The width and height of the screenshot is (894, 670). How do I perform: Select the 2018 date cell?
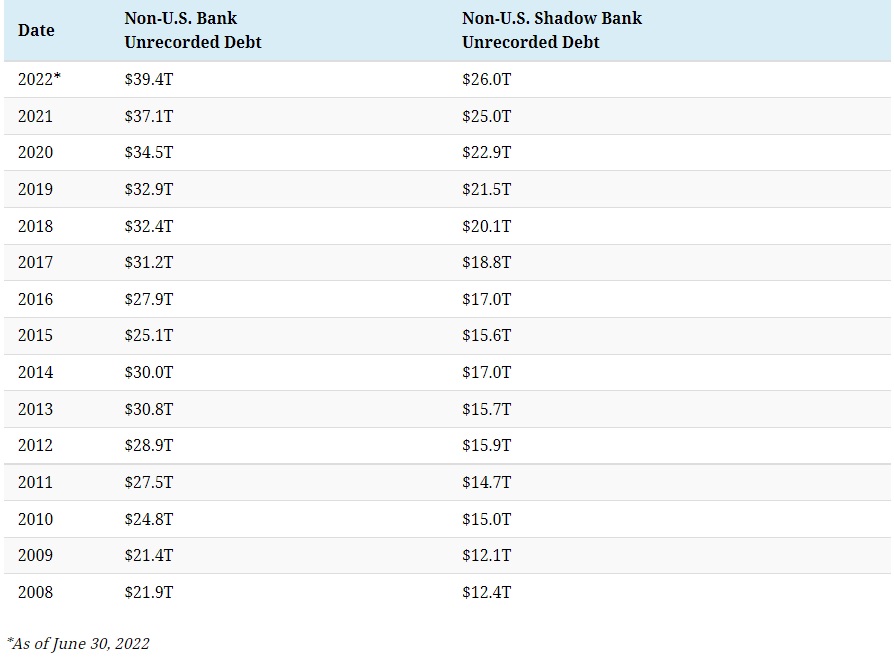[35, 226]
